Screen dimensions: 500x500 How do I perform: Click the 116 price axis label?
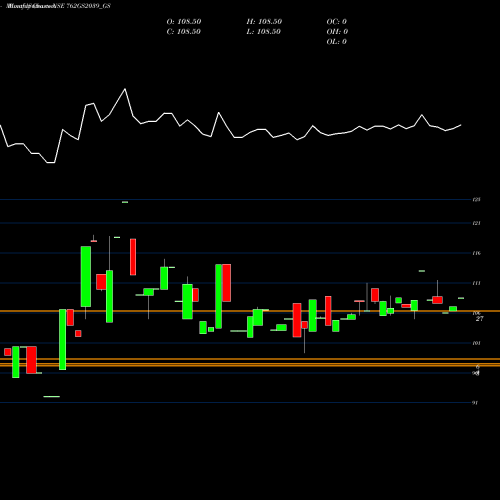(x=476, y=253)
